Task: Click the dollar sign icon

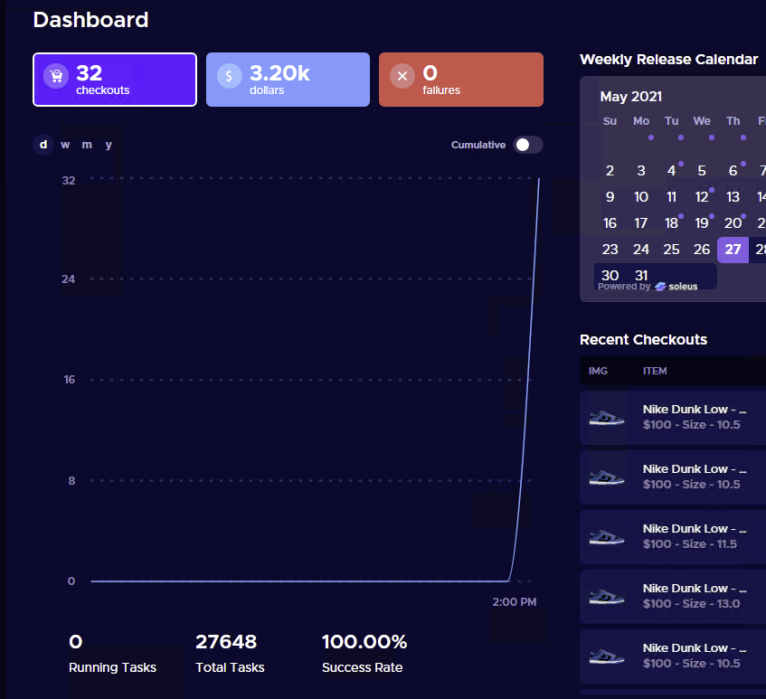Action: 229,76
